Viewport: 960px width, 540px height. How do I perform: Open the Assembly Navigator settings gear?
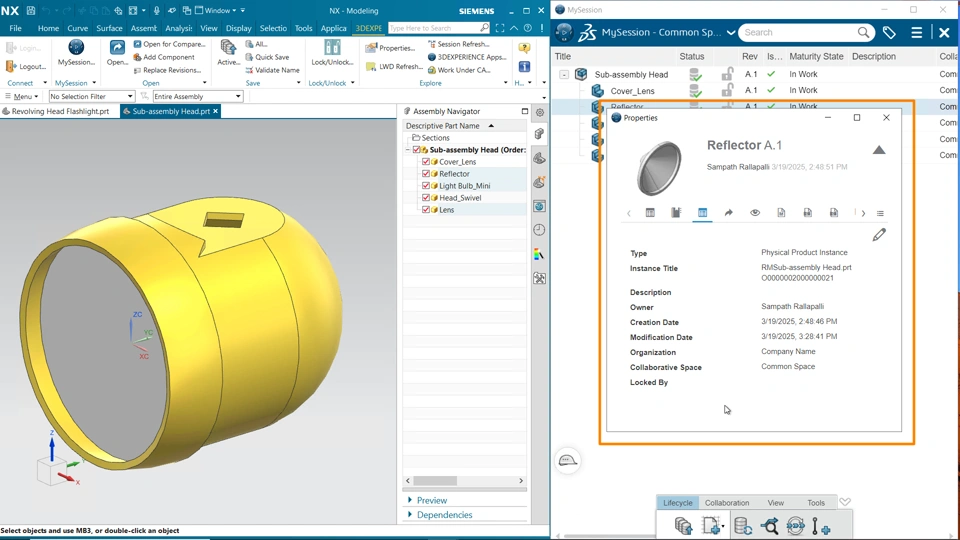tap(539, 112)
